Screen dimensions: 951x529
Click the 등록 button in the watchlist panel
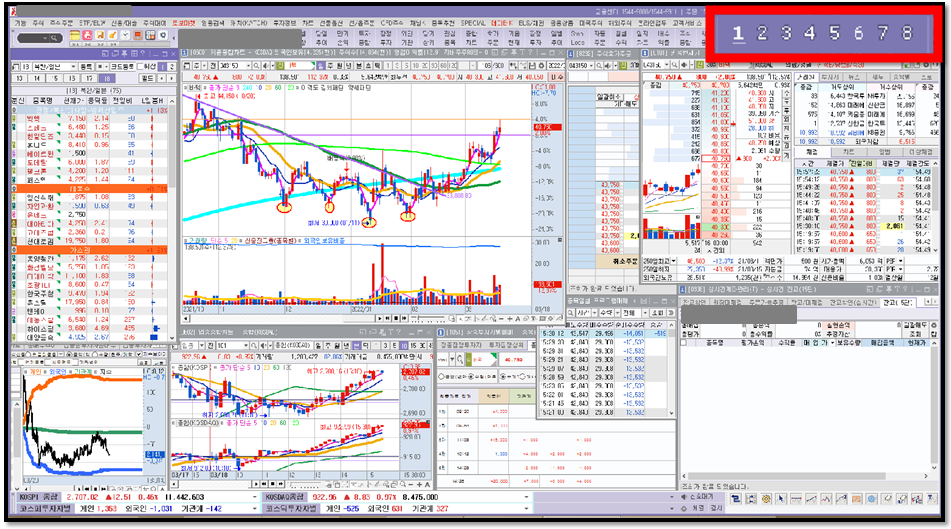tap(86, 67)
